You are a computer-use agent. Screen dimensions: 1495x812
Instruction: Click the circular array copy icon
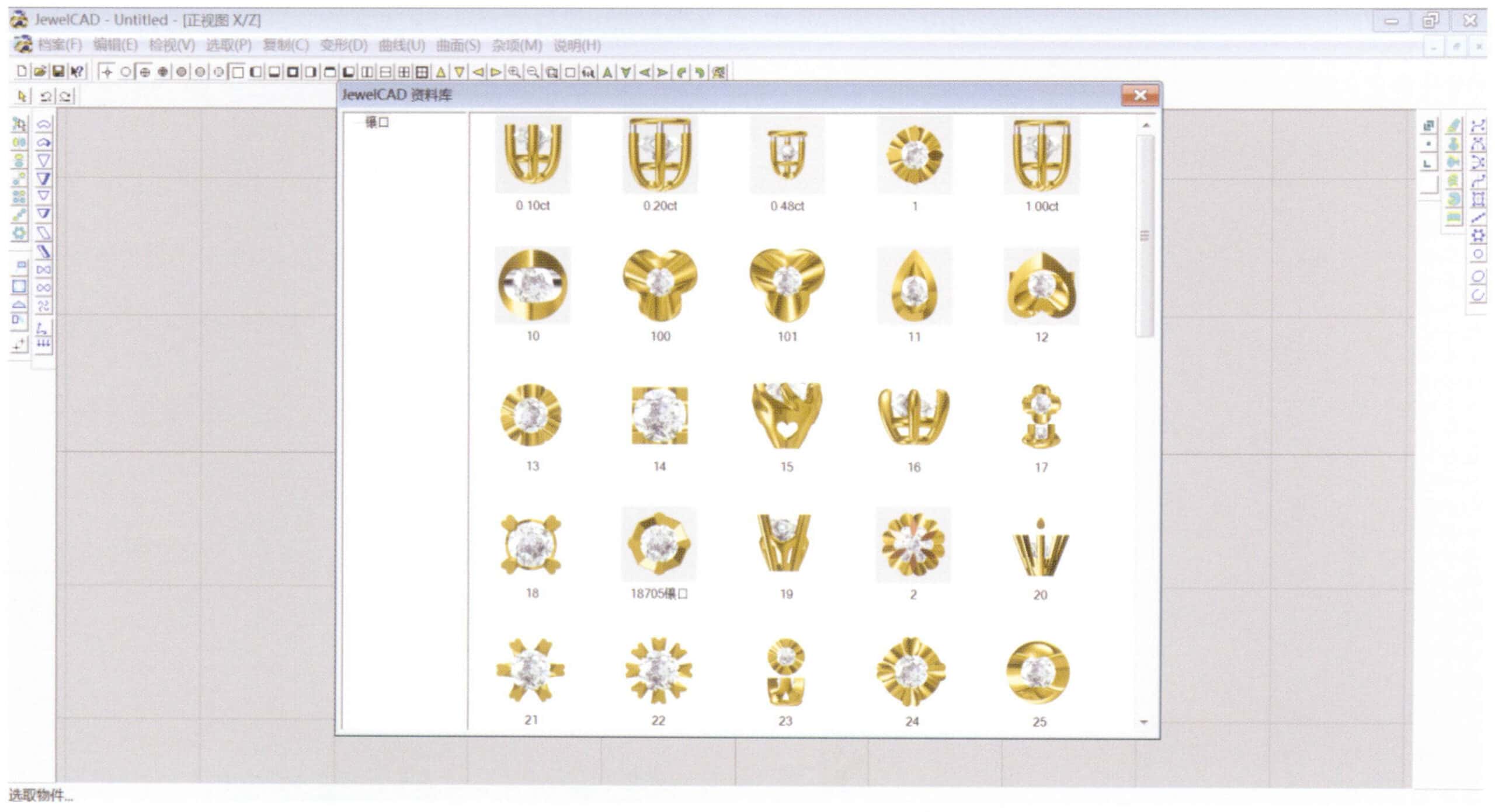pyautogui.click(x=19, y=234)
